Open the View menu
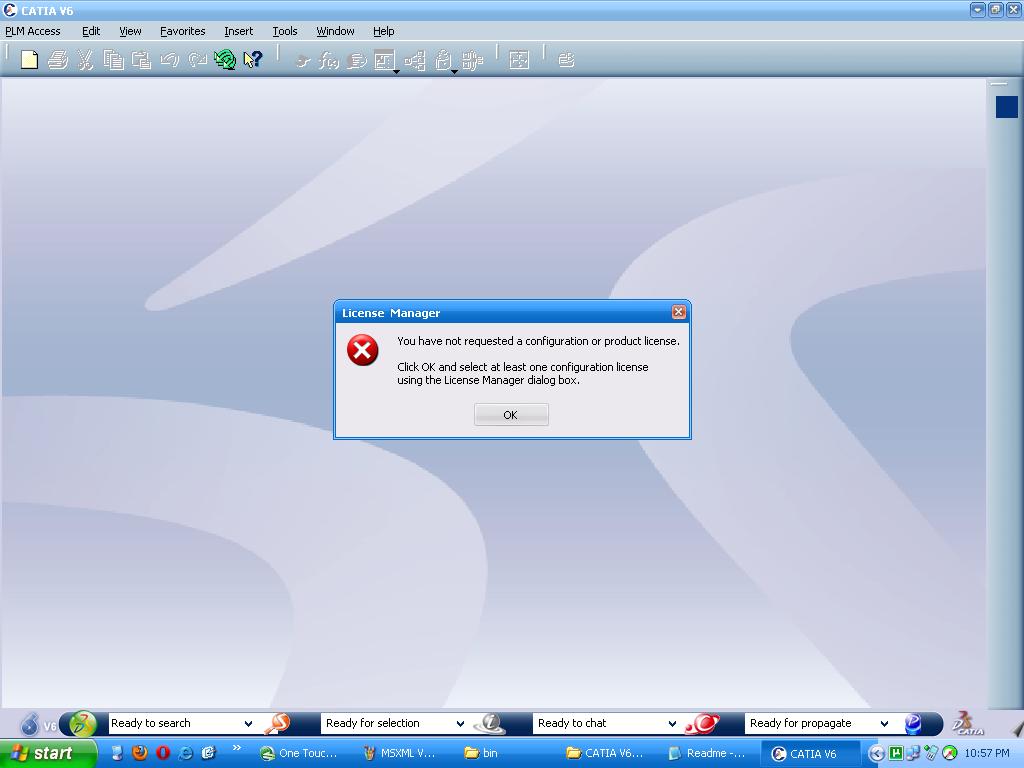 pos(130,31)
